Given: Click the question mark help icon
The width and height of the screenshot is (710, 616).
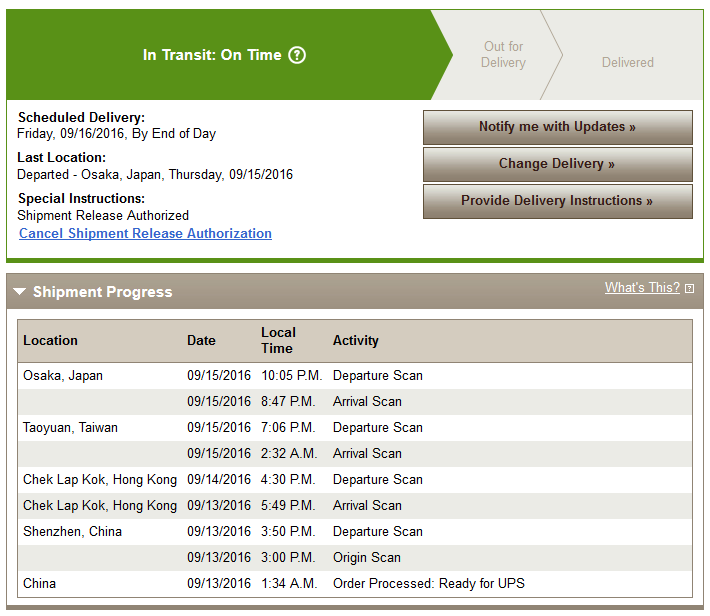Looking at the screenshot, I should [x=297, y=55].
